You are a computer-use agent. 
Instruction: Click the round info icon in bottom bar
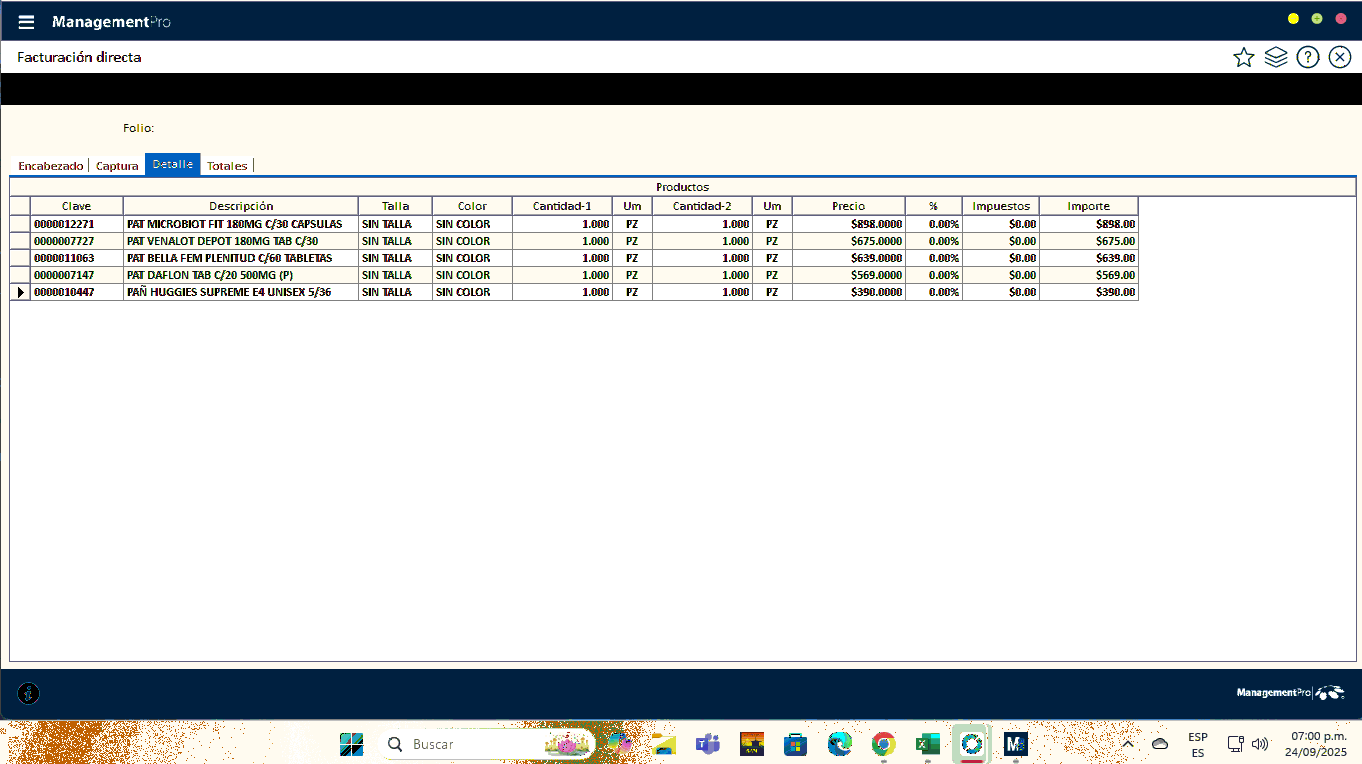(29, 693)
